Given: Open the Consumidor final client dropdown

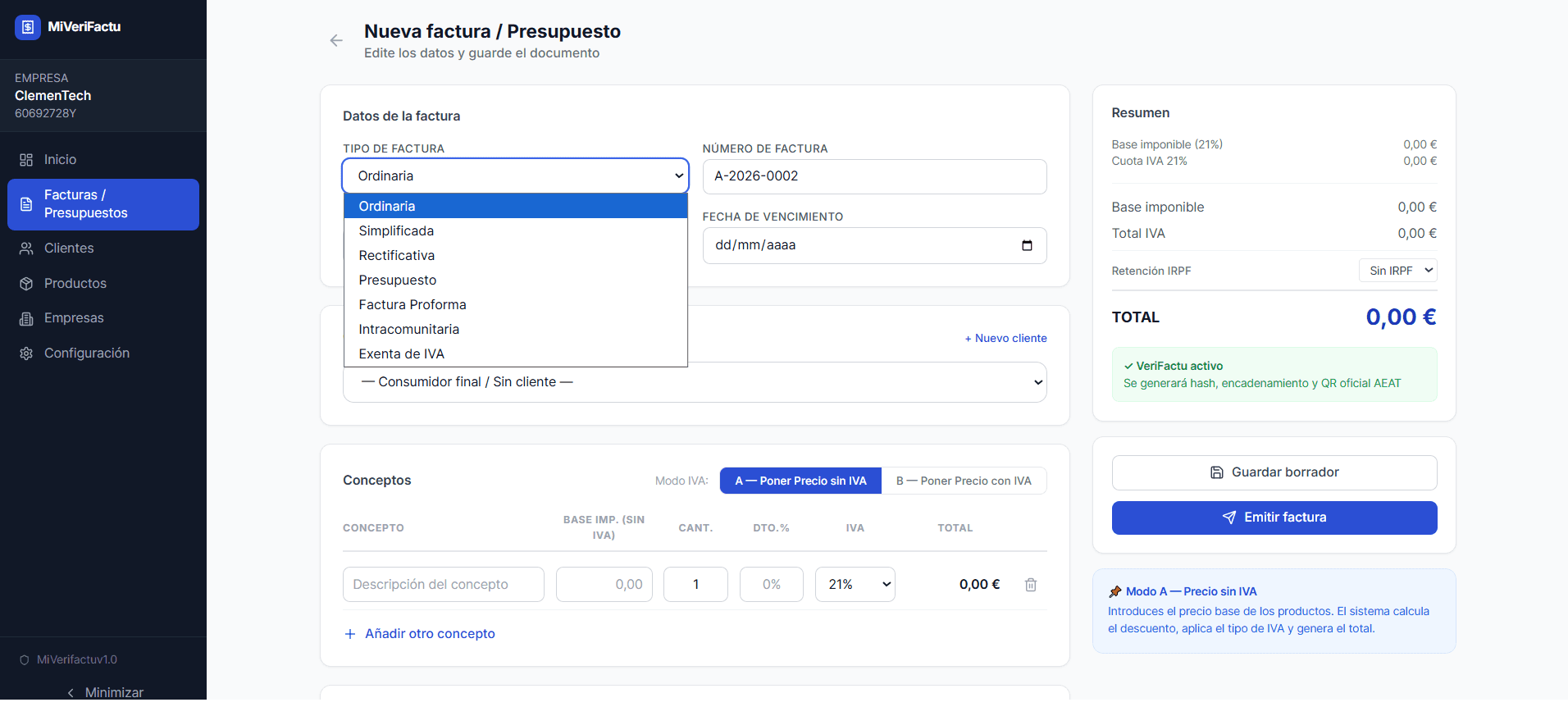Looking at the screenshot, I should (695, 382).
